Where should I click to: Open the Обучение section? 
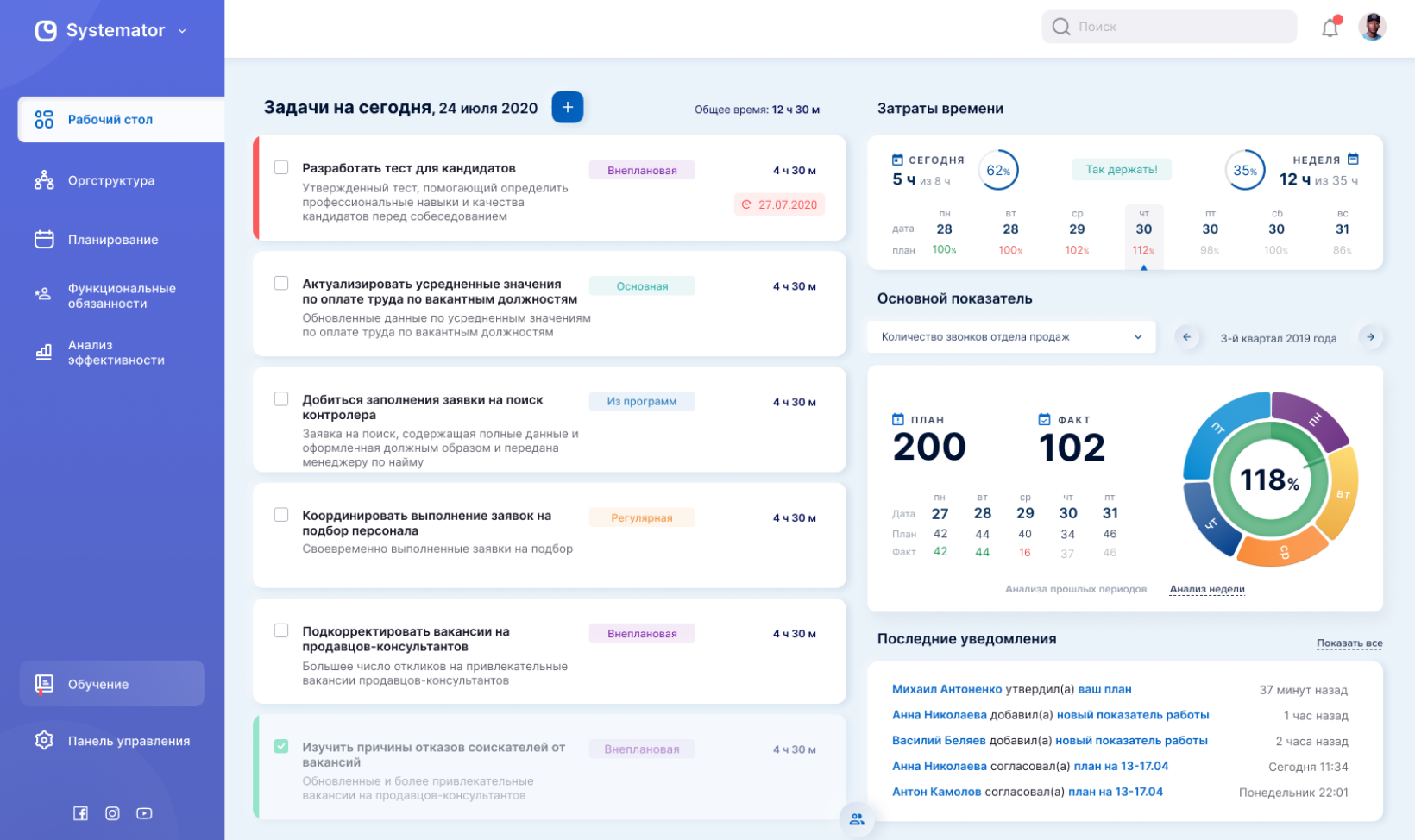click(x=112, y=684)
